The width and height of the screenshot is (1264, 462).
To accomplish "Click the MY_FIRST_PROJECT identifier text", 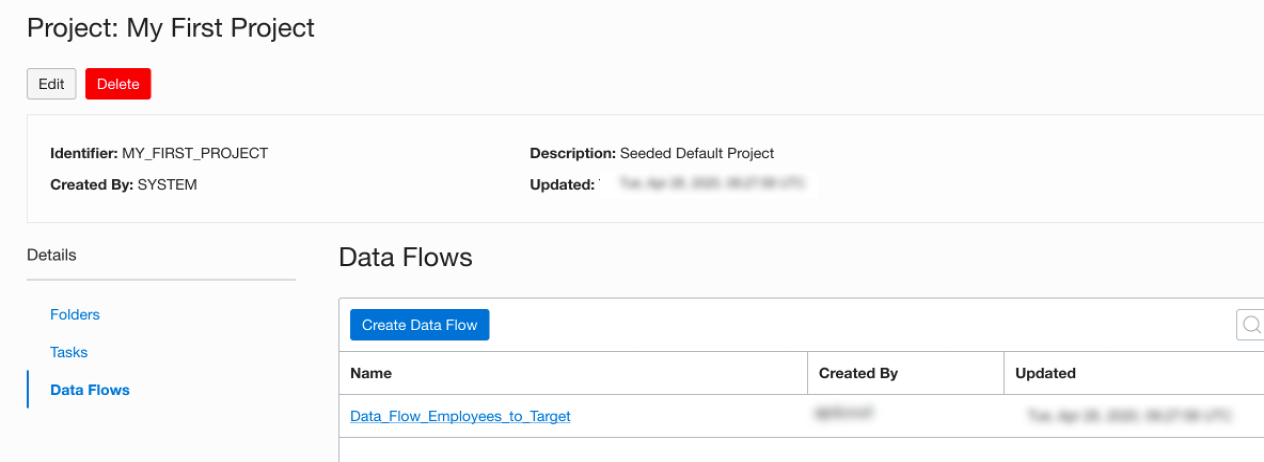I will pyautogui.click(x=195, y=153).
